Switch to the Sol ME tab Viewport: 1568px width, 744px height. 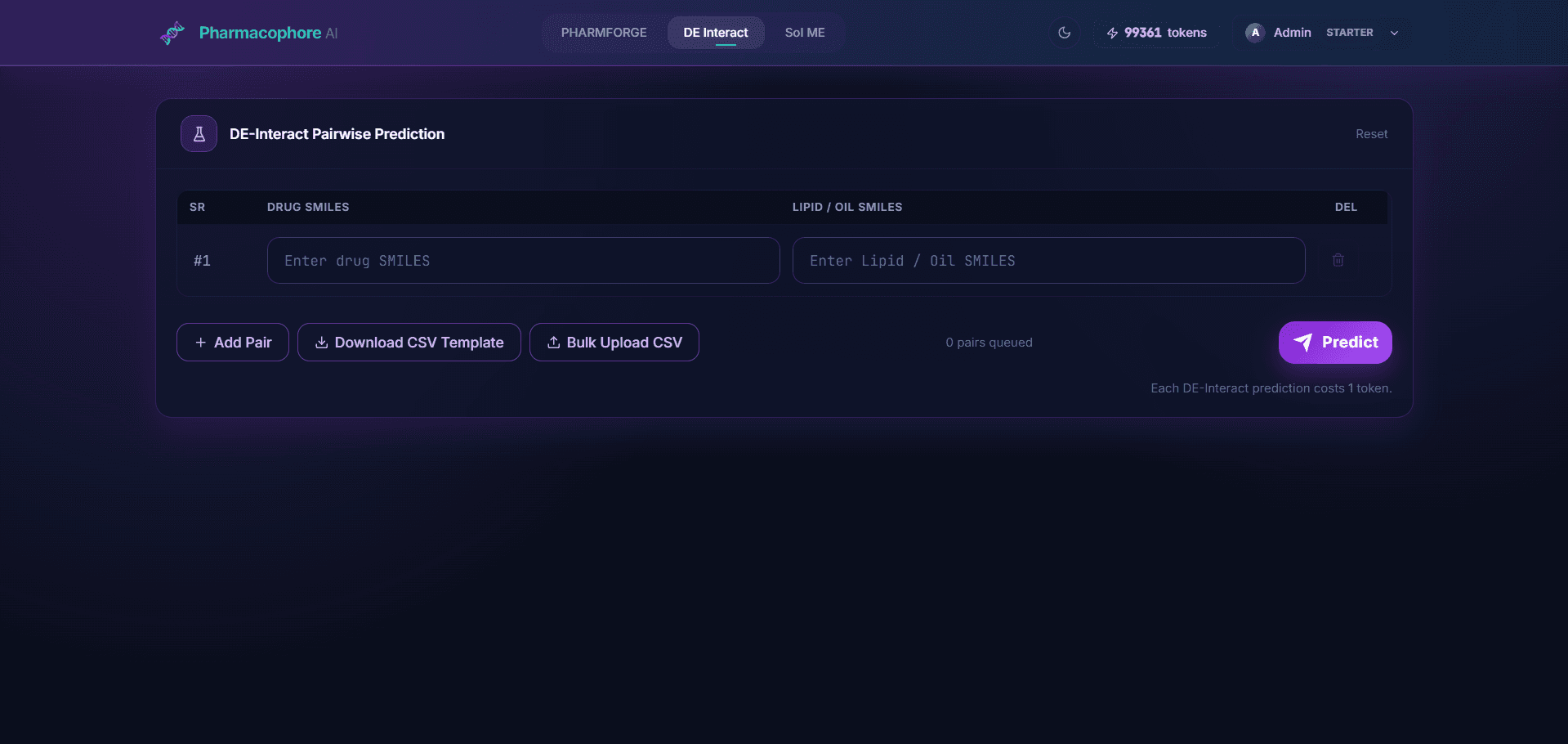(x=804, y=33)
